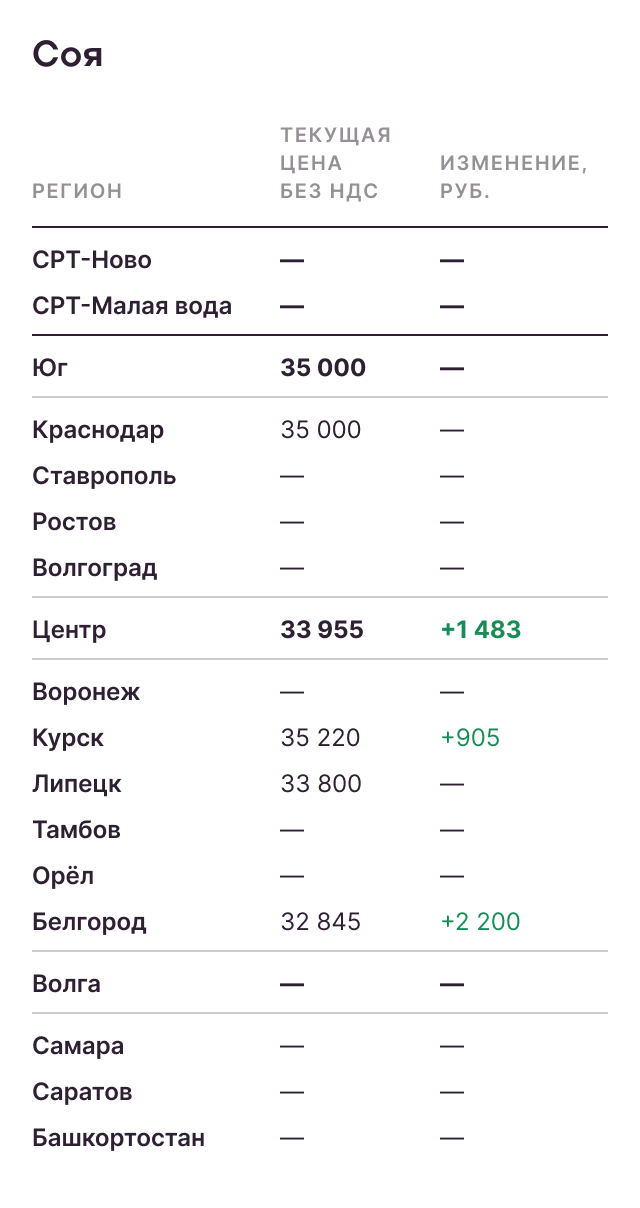Click the Волга region group name
Image resolution: width=640 pixels, height=1208 pixels.
(66, 984)
